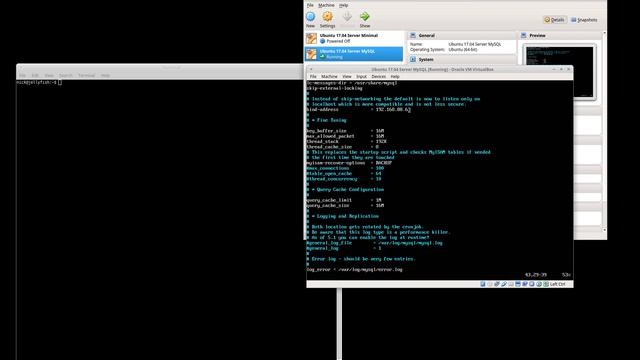Click the Ubuntu 17.04 Server MySQL VM icon
640x360 pixels.
click(311, 54)
